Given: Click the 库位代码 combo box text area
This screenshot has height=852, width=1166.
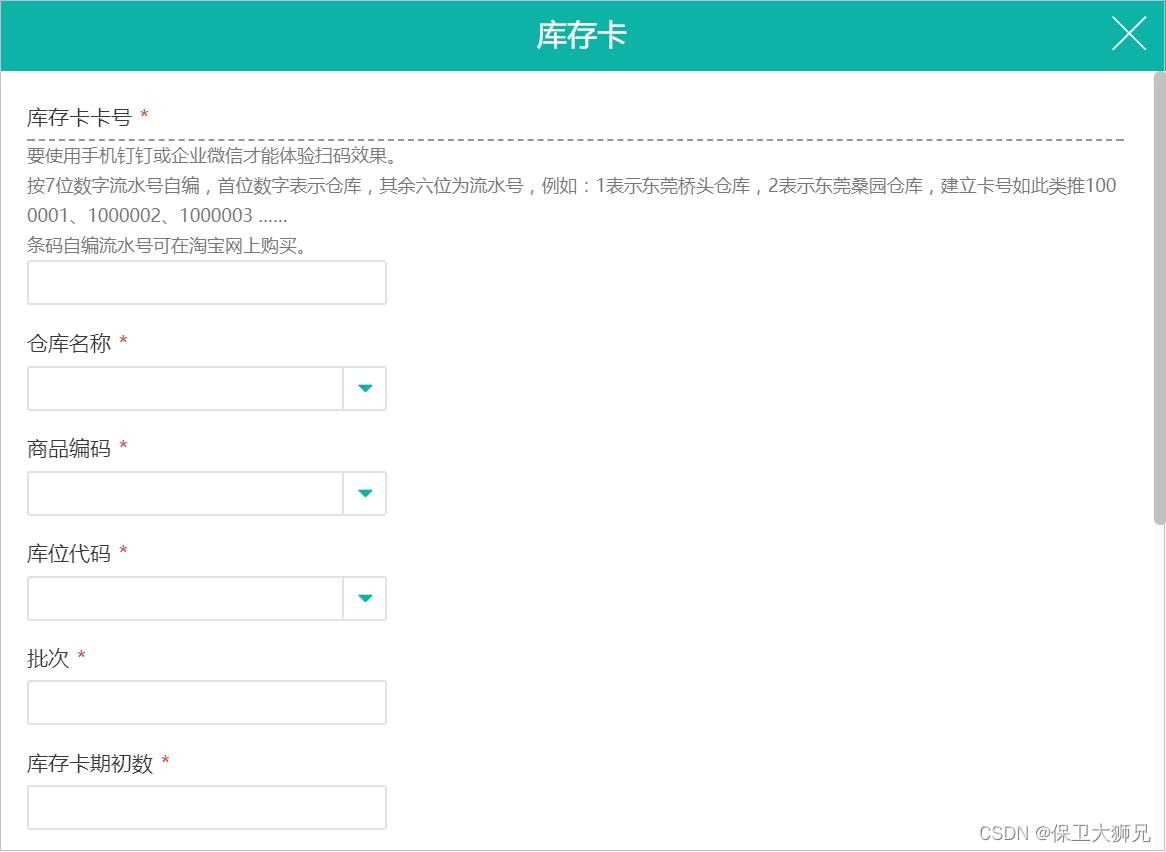Looking at the screenshot, I should 185,598.
